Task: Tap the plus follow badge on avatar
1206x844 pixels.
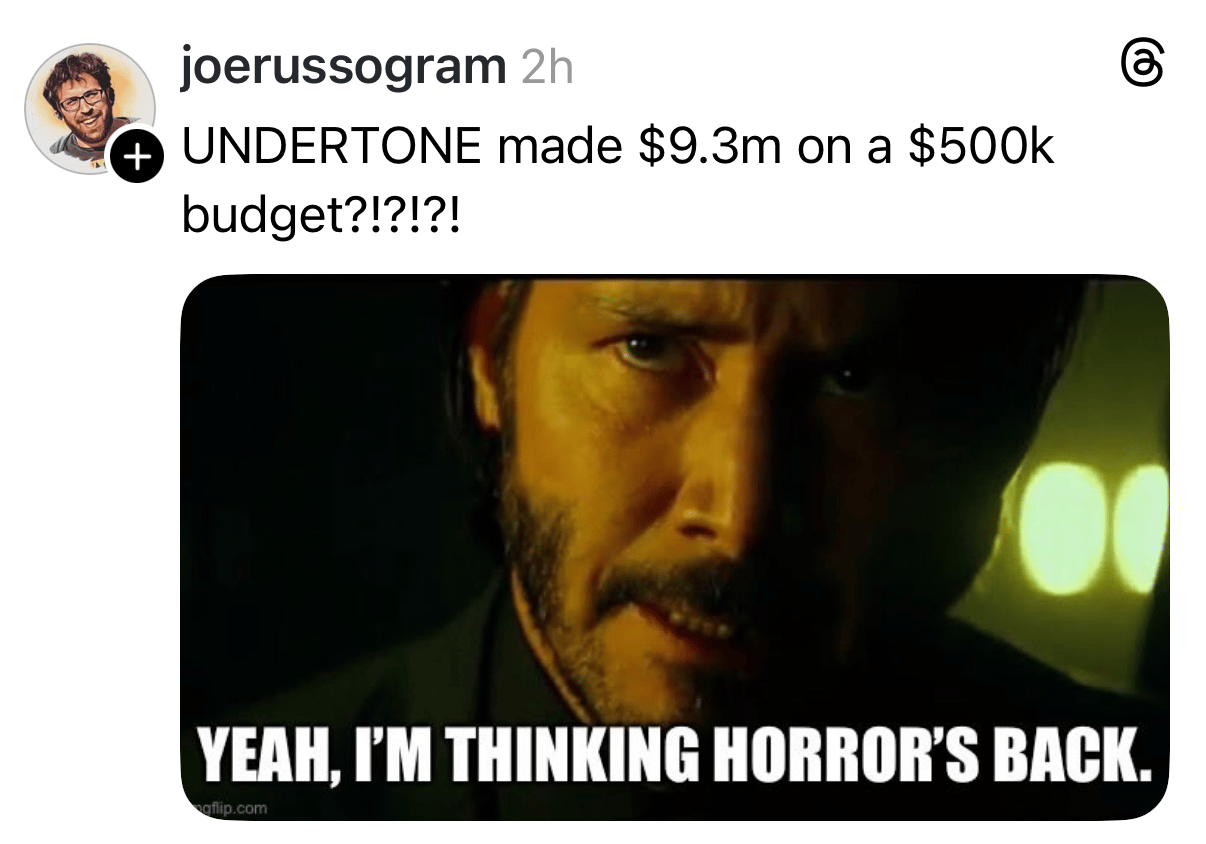Action: 136,157
